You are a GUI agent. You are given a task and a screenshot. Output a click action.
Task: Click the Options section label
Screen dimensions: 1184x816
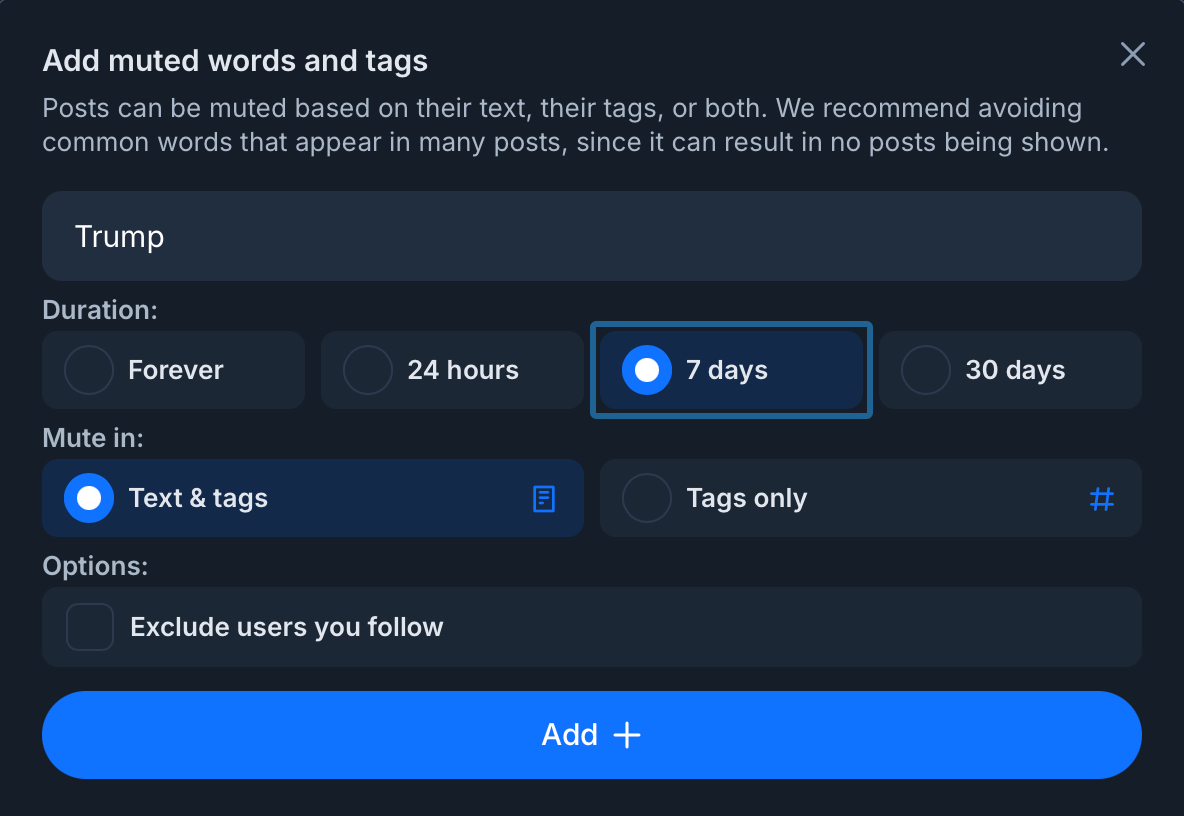95,566
